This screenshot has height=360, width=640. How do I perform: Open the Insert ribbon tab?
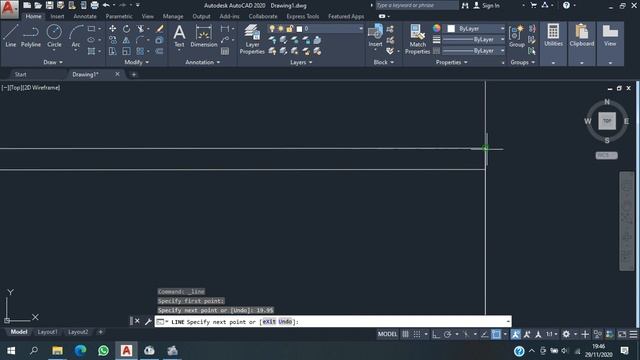click(x=57, y=16)
